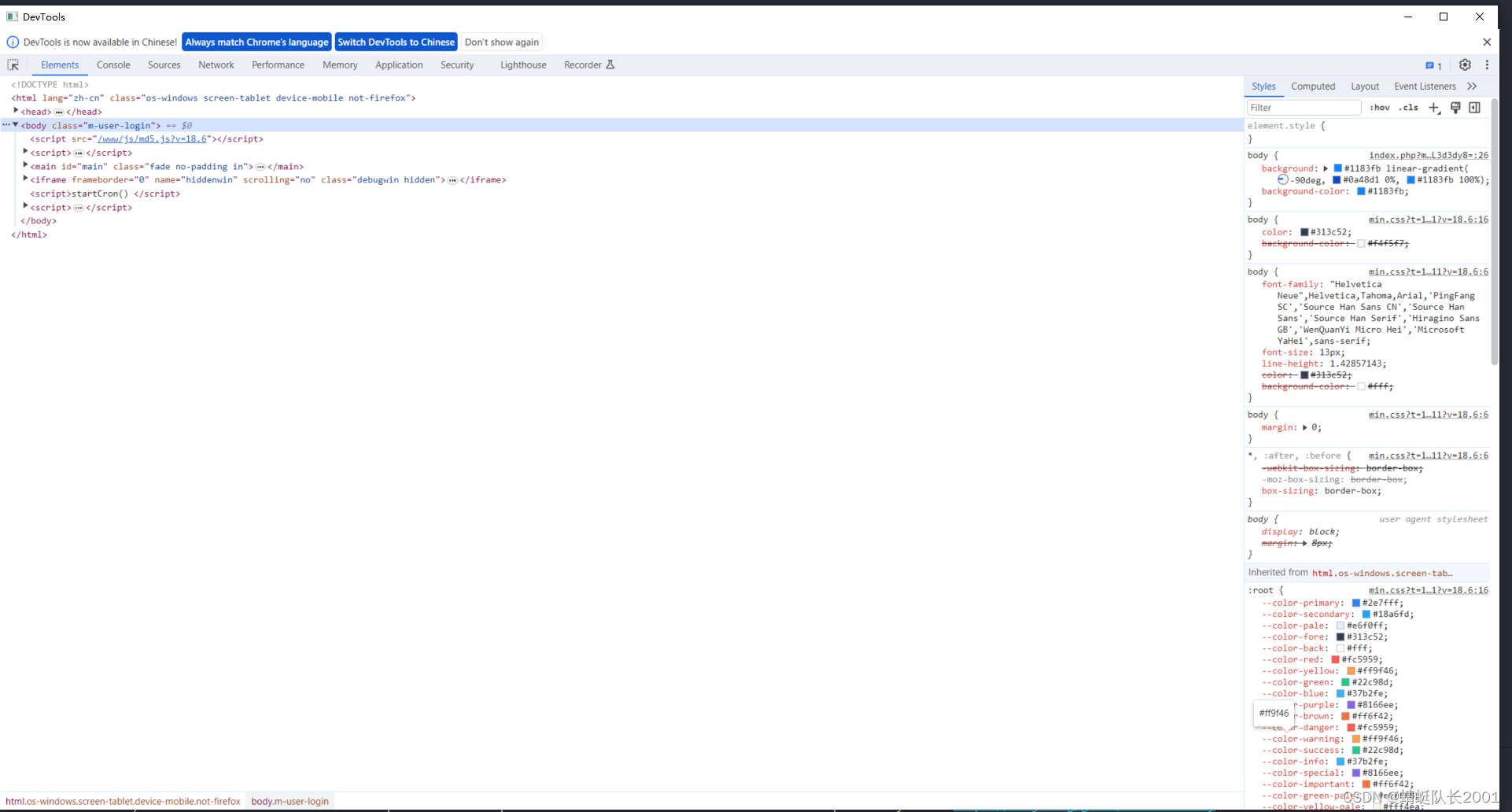
Task: Expand the margin: 0 shorthand triangle
Action: tap(1305, 427)
